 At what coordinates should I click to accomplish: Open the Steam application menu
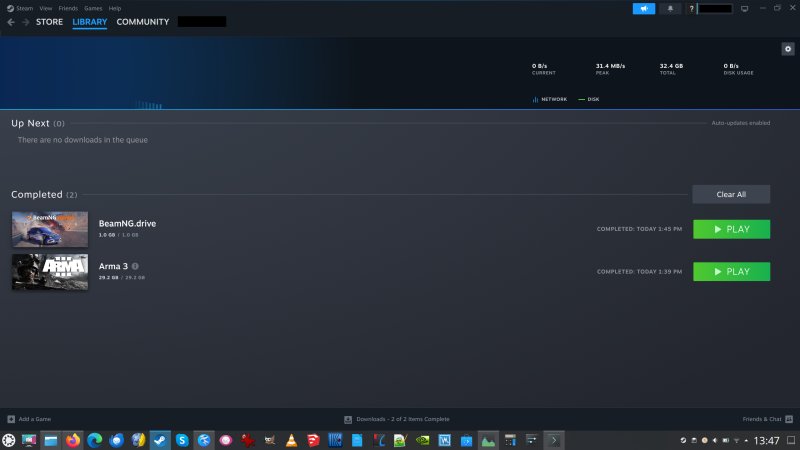(20, 8)
